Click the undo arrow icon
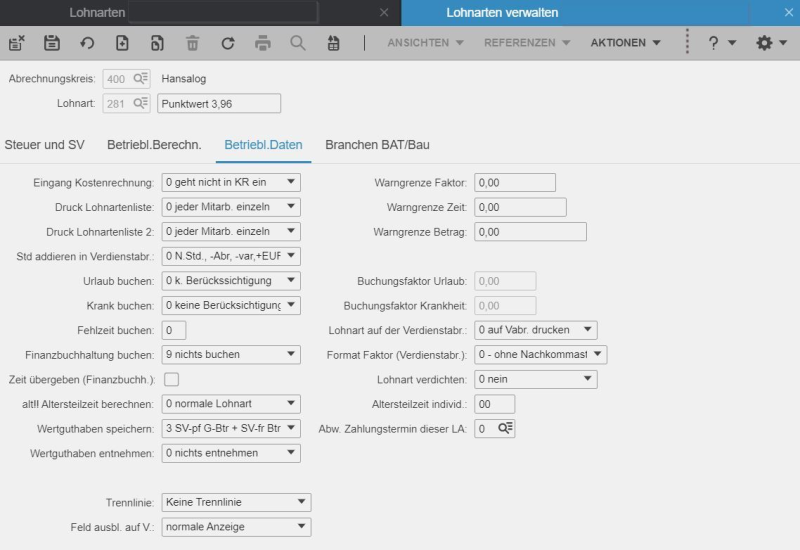Screen dimensions: 800x550 [x=87, y=43]
